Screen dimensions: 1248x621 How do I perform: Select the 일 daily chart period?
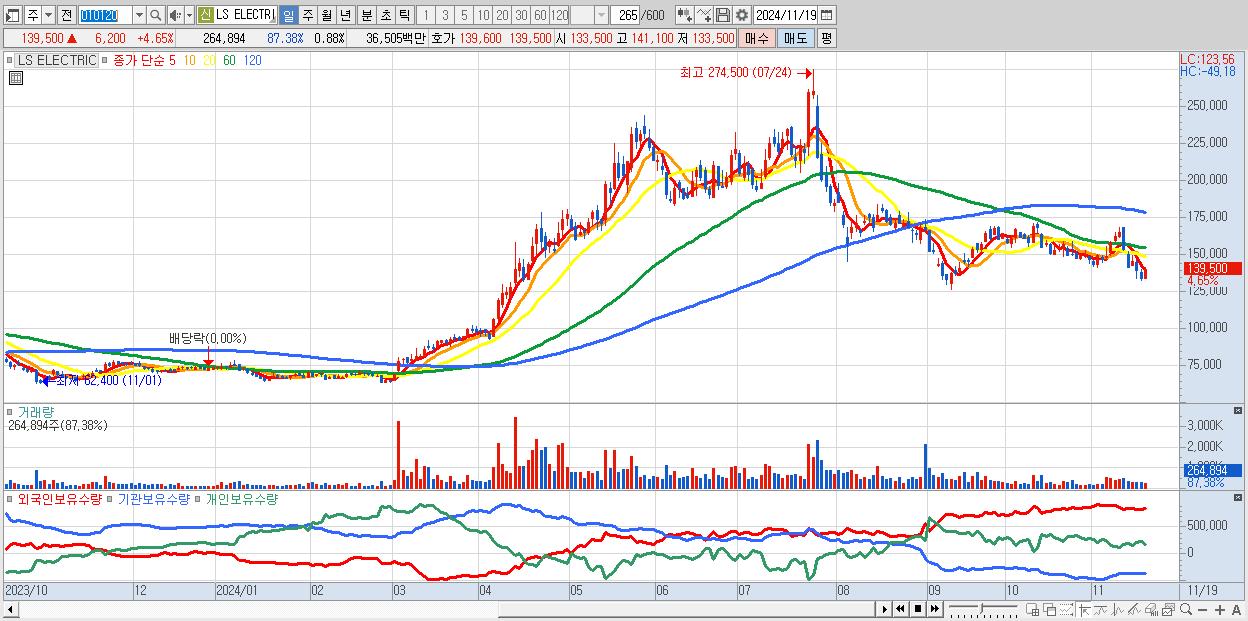coord(288,15)
